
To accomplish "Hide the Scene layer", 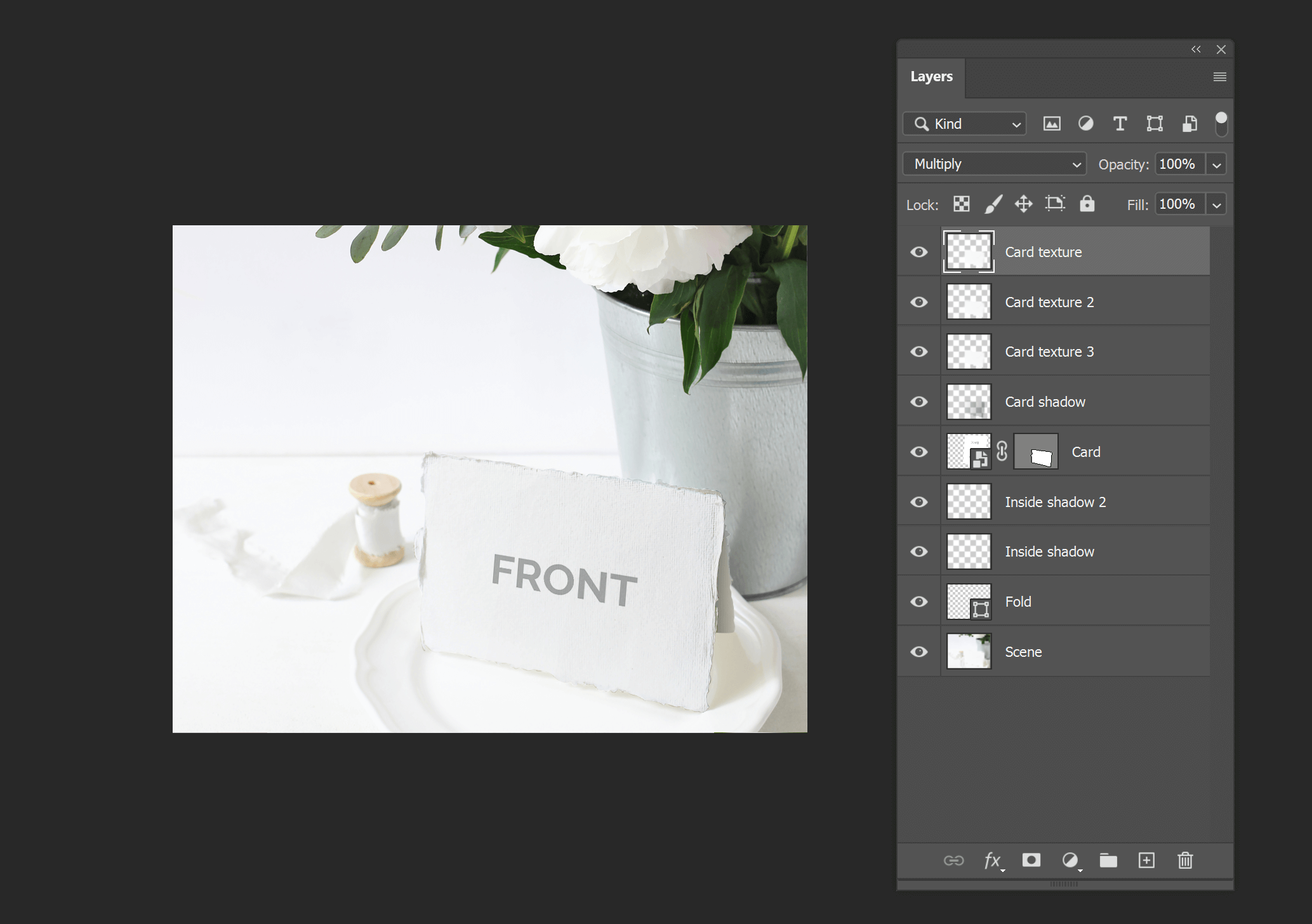I will (x=918, y=651).
